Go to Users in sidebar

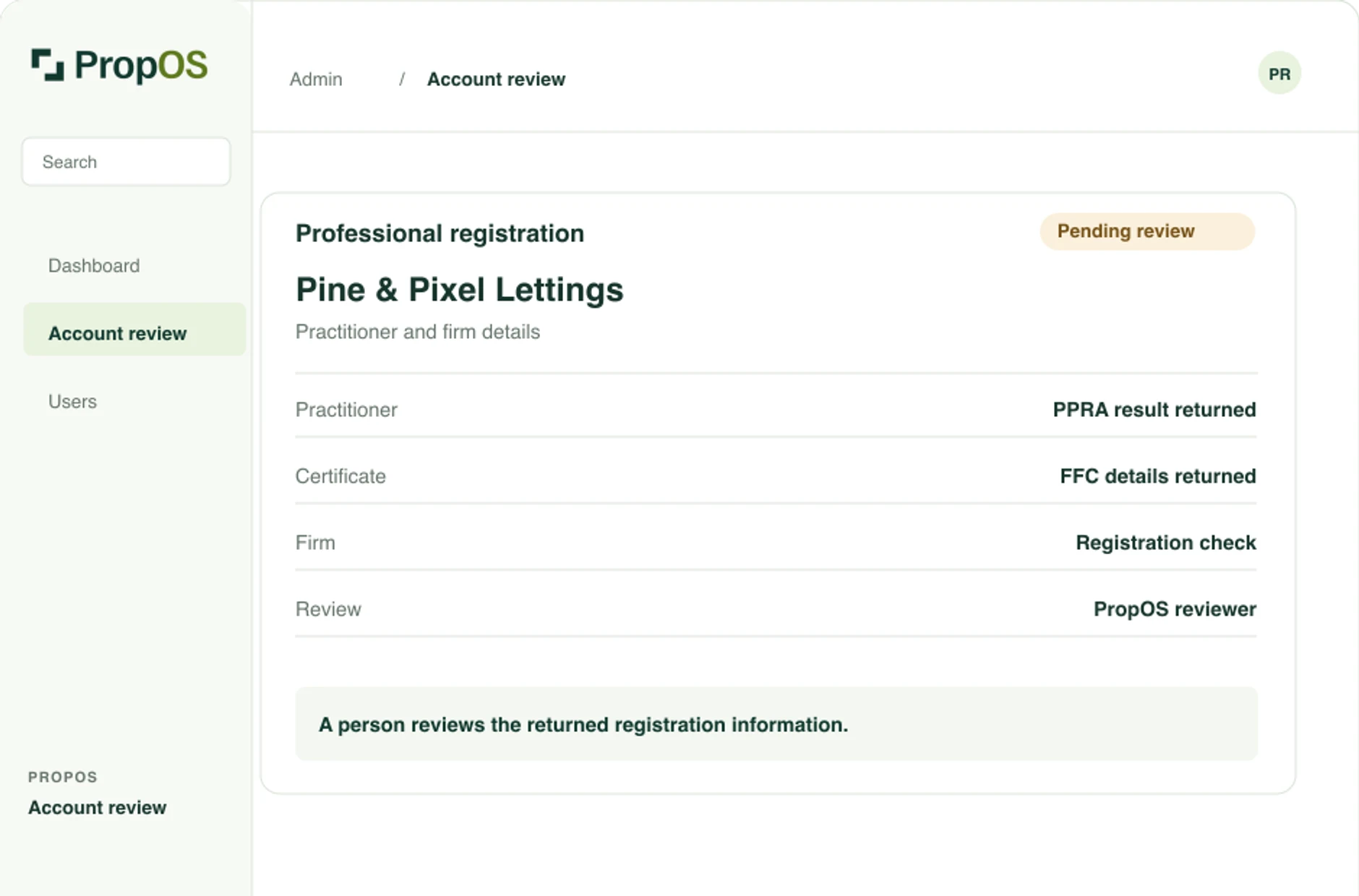72,402
